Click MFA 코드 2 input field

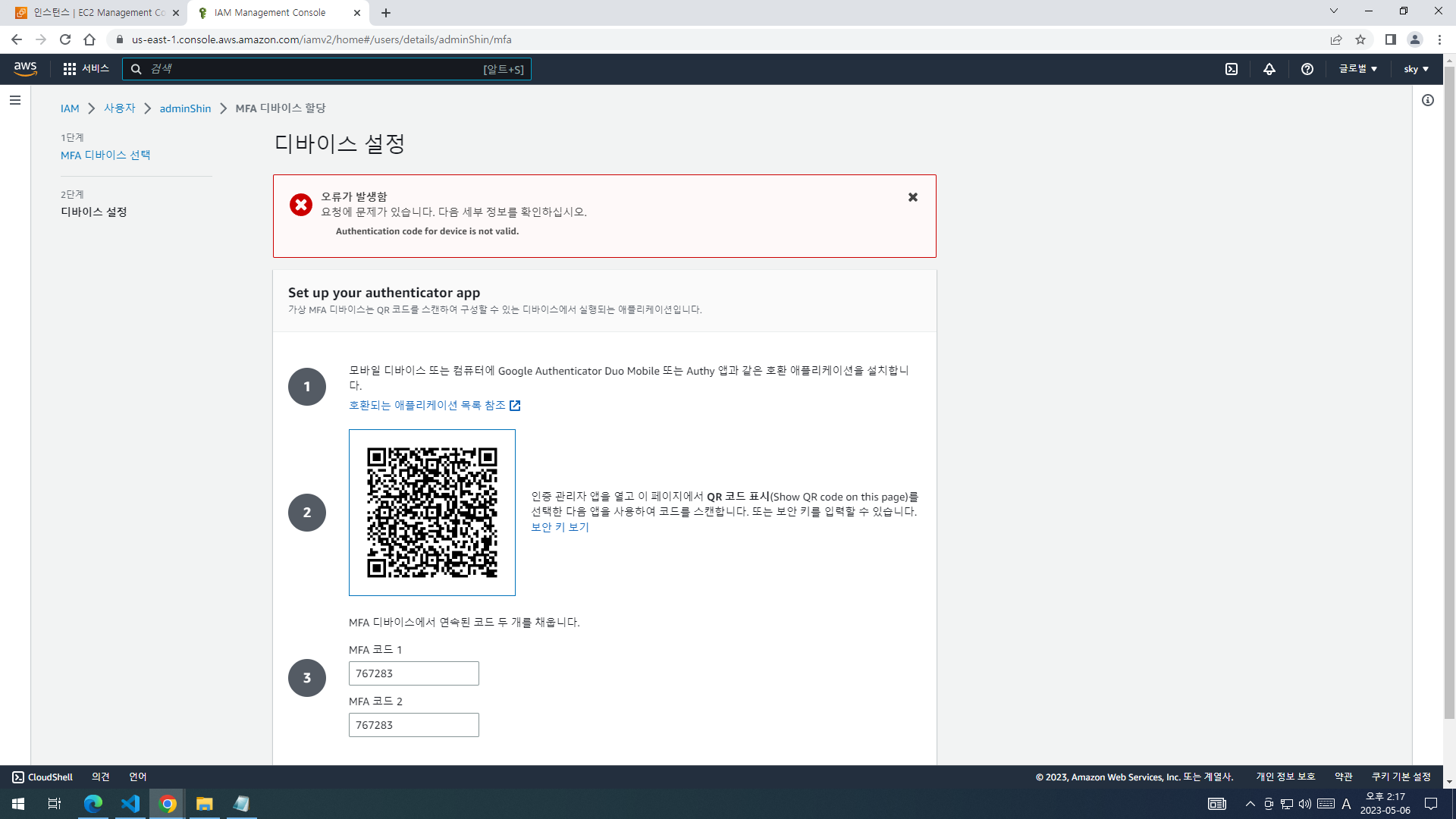coord(414,725)
